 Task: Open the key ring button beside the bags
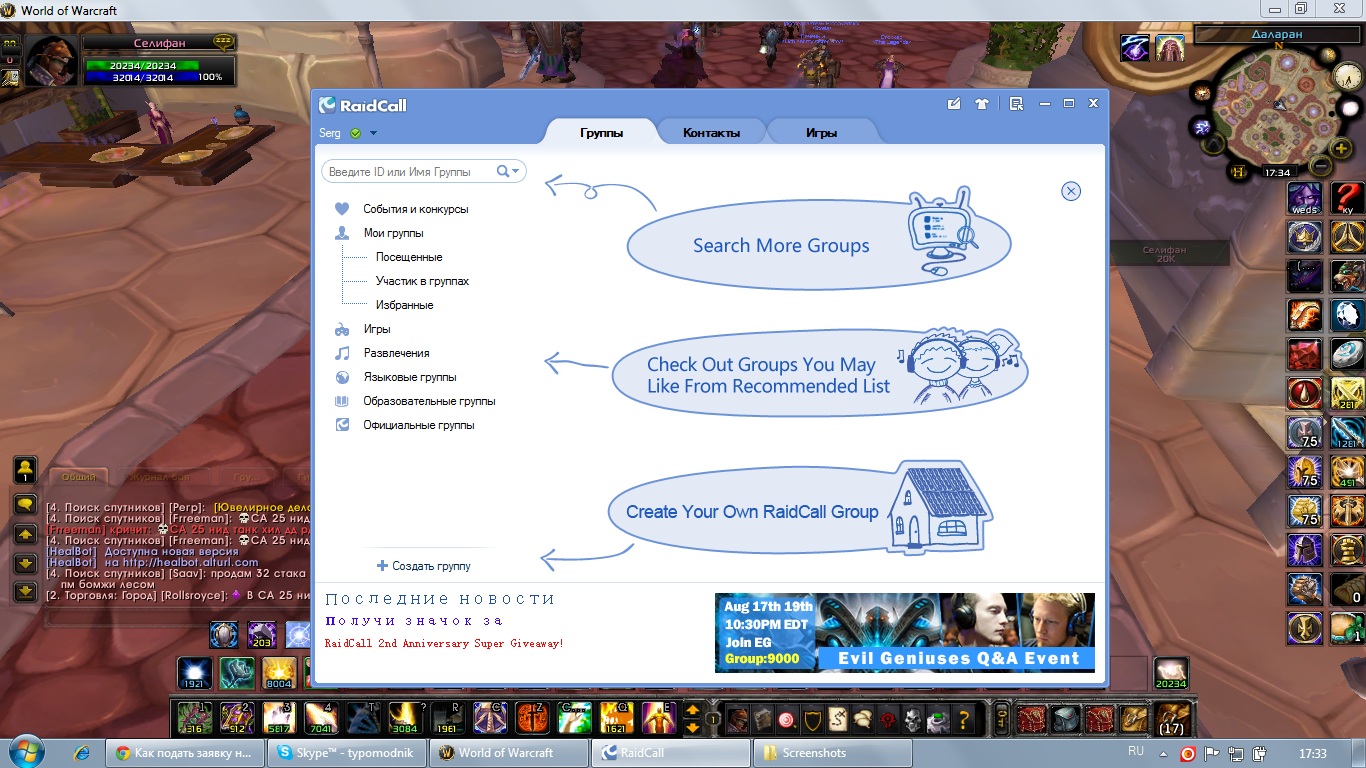(x=1002, y=719)
